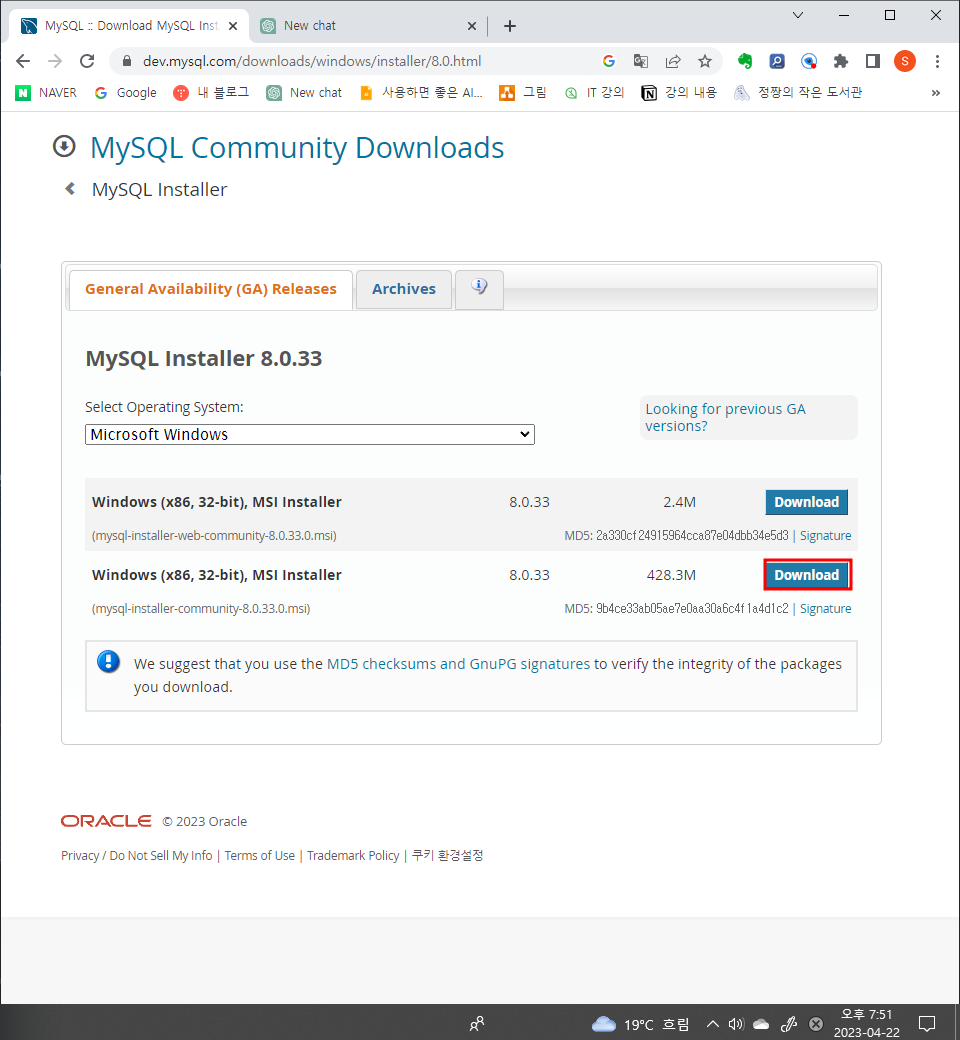The height and width of the screenshot is (1040, 960).
Task: Download the 2.4M web installer
Action: 806,502
